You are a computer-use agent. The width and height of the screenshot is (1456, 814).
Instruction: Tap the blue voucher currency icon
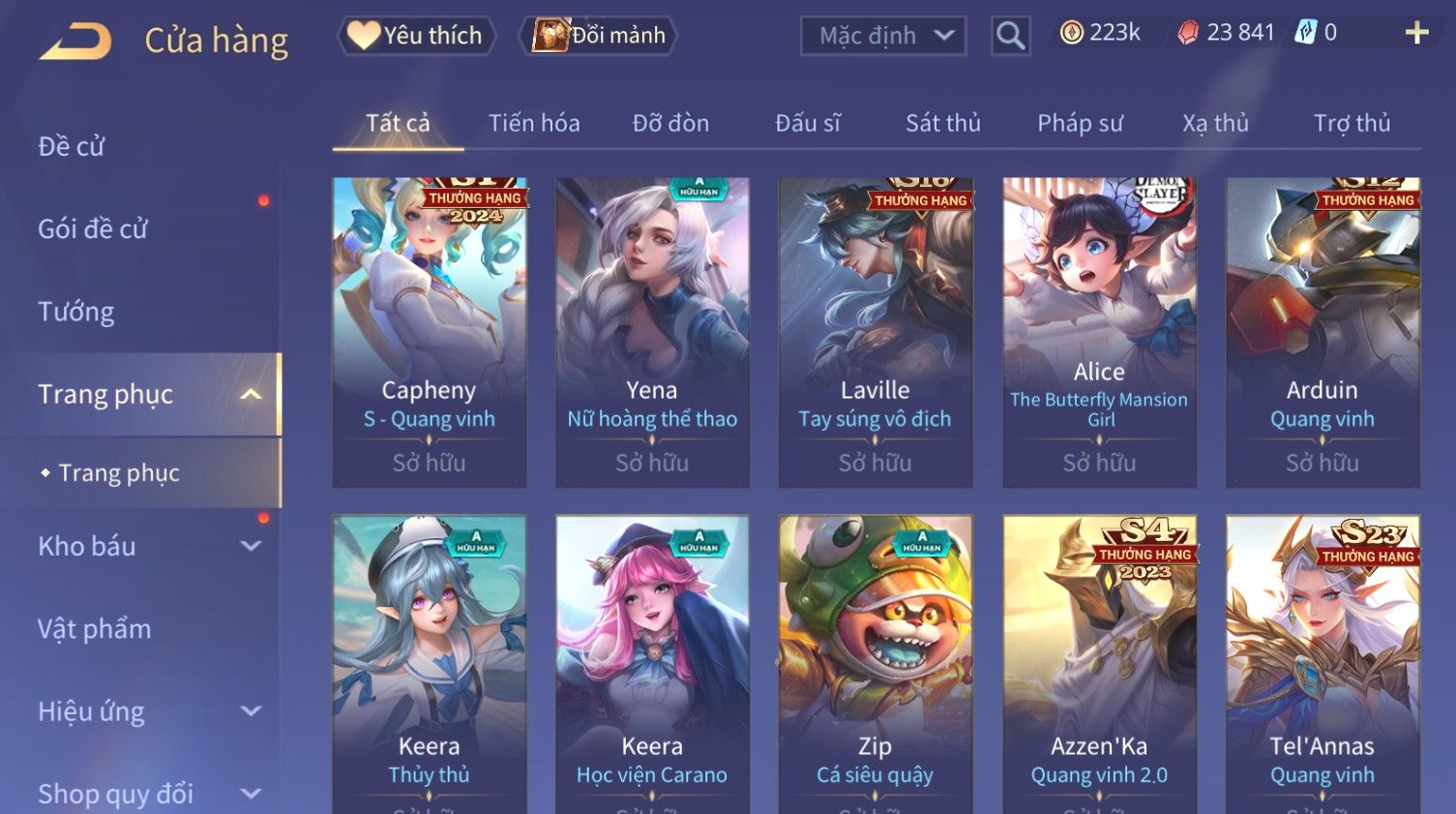coord(1306,33)
